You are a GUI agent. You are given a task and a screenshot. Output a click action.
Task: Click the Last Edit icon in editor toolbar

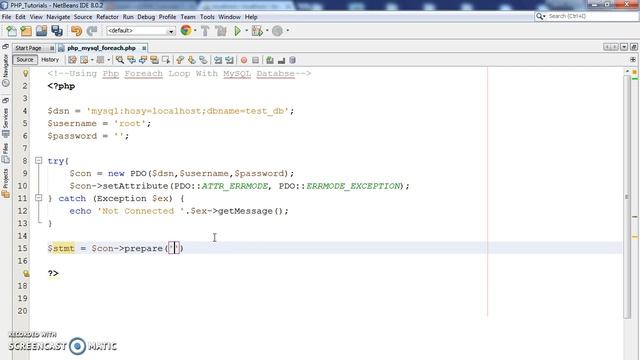point(72,60)
